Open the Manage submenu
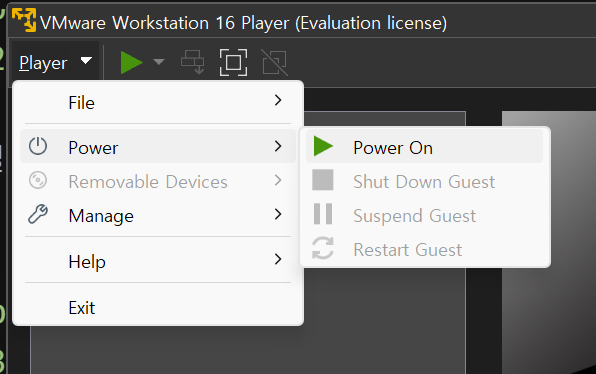Viewport: 596px width, 374px height. (158, 215)
